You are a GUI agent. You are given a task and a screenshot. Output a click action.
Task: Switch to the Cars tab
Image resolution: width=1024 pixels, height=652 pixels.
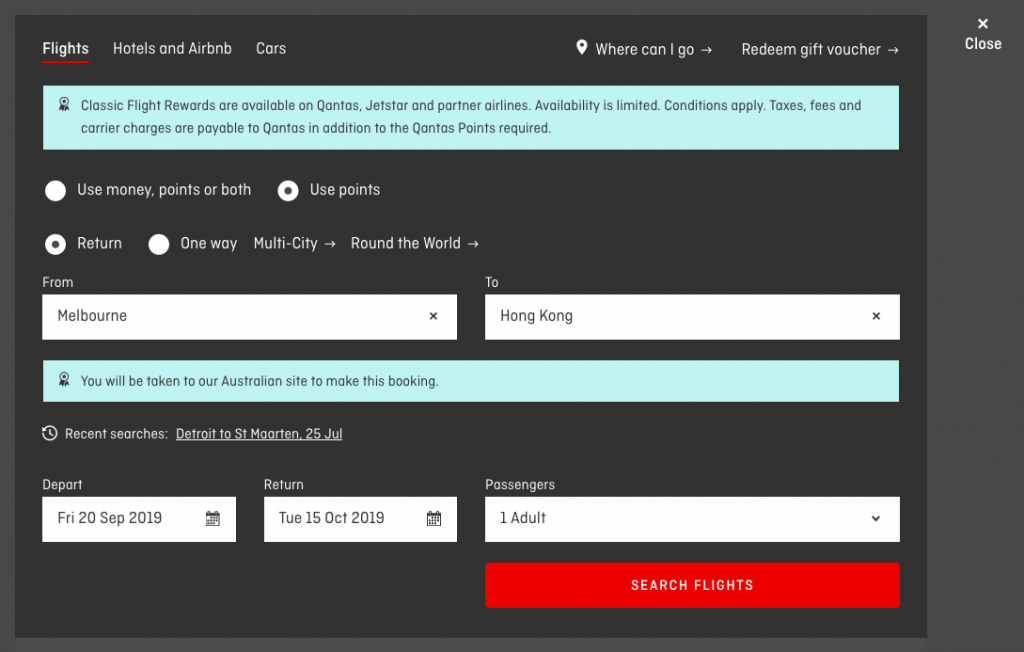click(271, 49)
